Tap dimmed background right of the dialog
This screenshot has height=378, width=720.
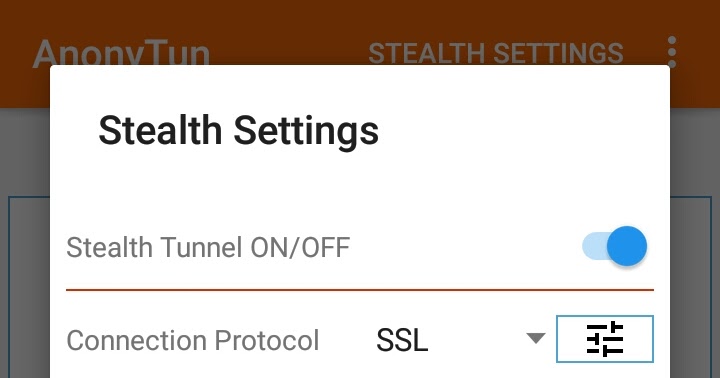(x=695, y=276)
